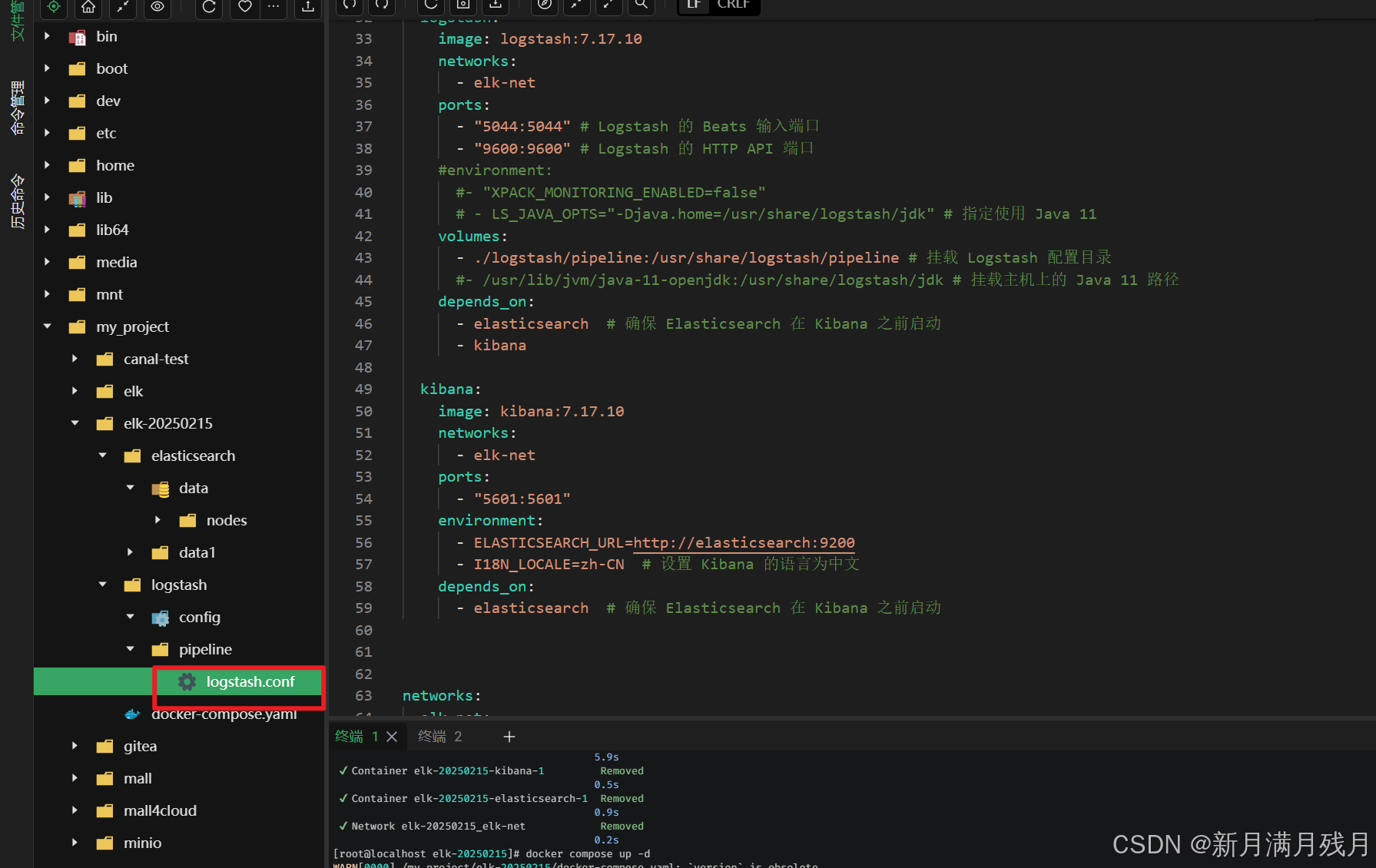Click on 'image: kibana:7.17.10' text
1376x868 pixels.
tap(531, 411)
